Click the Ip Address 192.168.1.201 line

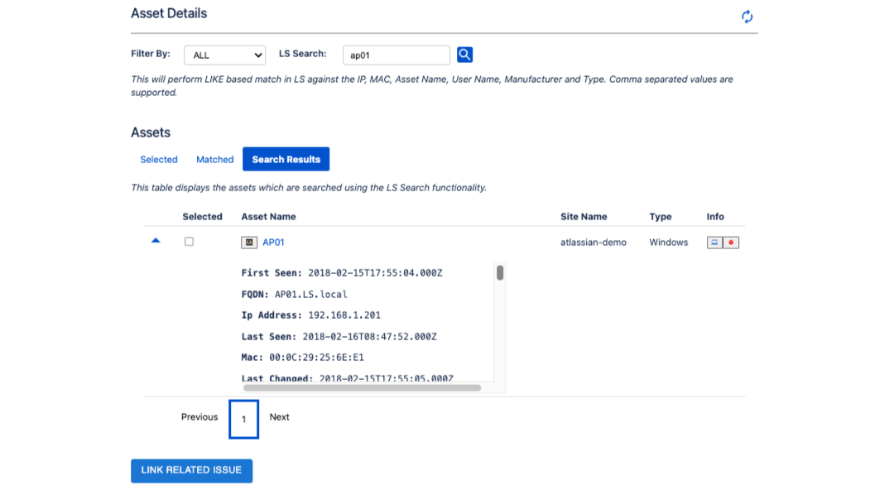pyautogui.click(x=311, y=315)
